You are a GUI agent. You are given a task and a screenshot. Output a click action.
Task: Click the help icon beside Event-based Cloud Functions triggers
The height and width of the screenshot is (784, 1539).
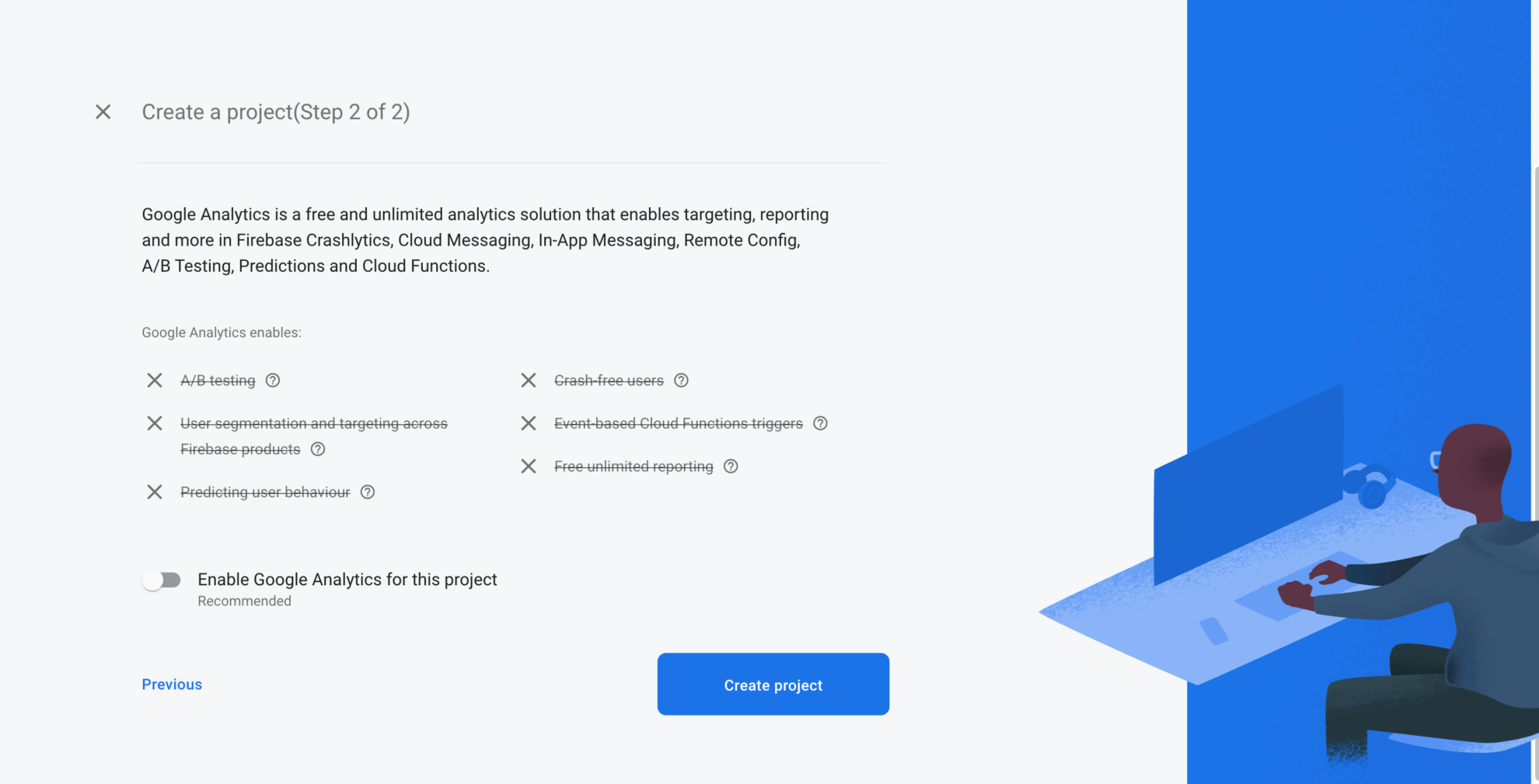[x=820, y=423]
